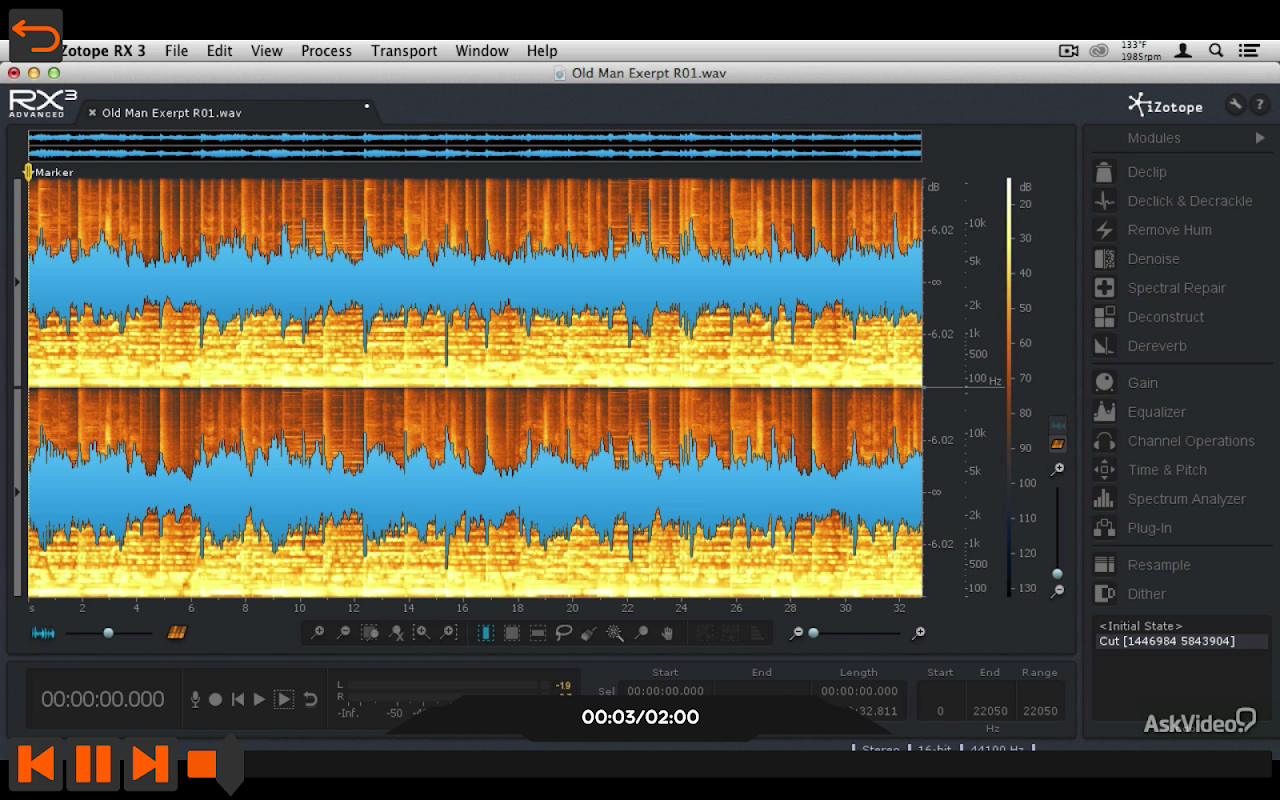Screen dimensions: 1280x800
Task: Open the Dereverb module
Action: click(1156, 346)
